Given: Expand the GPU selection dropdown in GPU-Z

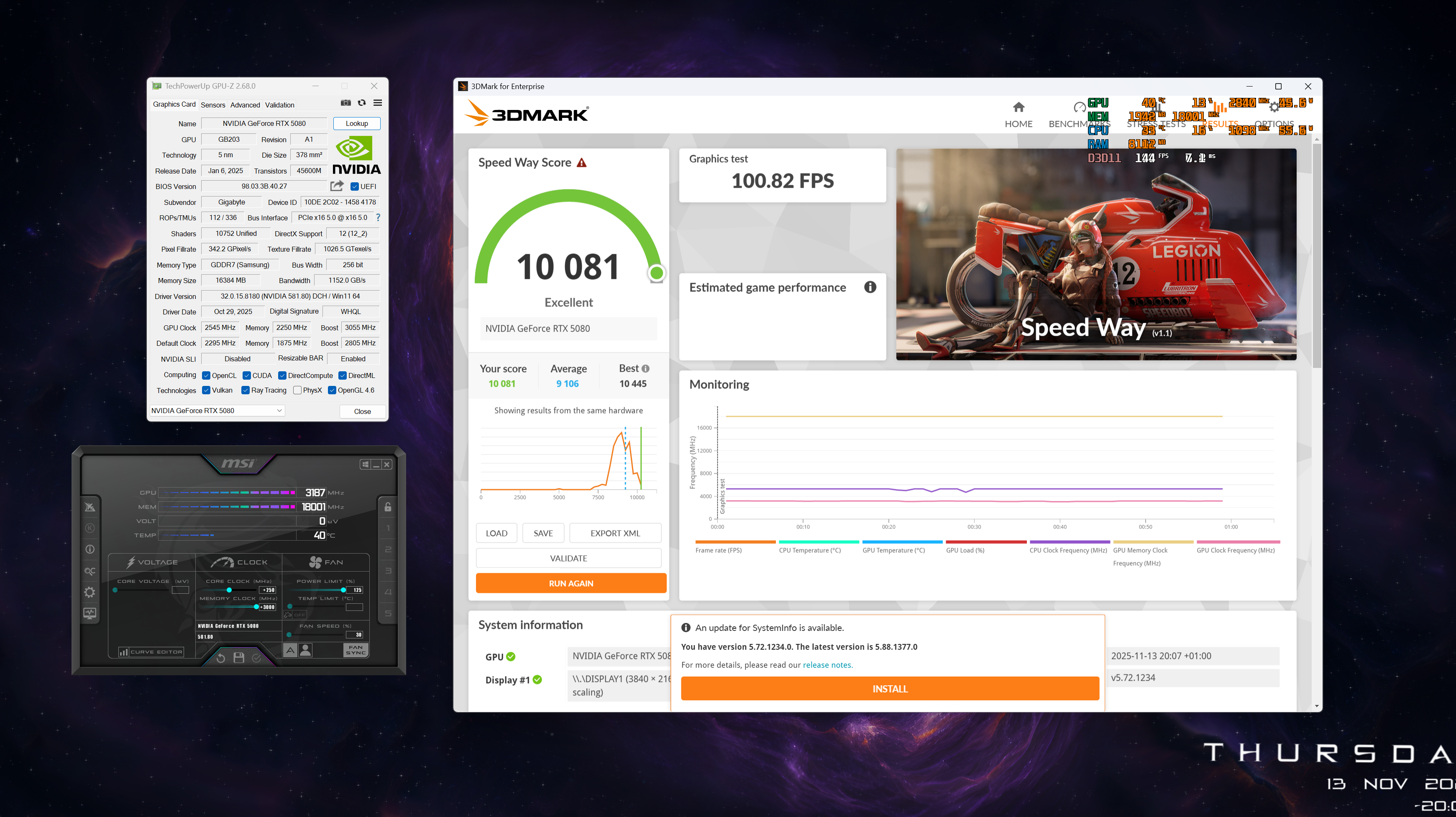Looking at the screenshot, I should click(x=279, y=411).
